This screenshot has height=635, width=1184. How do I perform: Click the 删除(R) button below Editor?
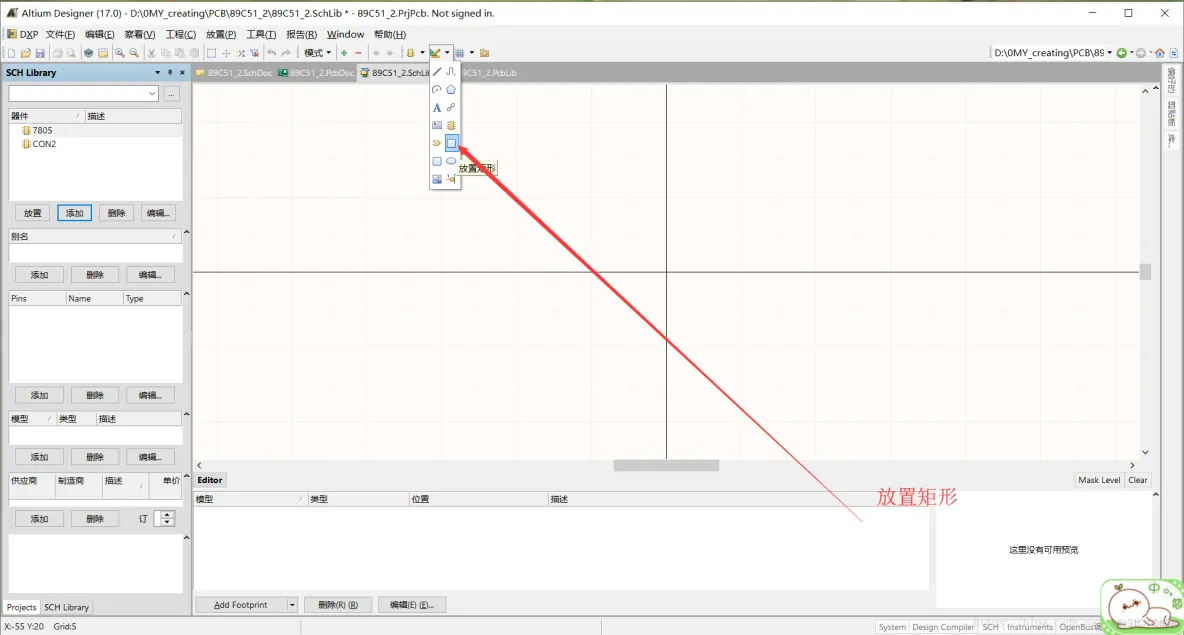click(x=338, y=605)
